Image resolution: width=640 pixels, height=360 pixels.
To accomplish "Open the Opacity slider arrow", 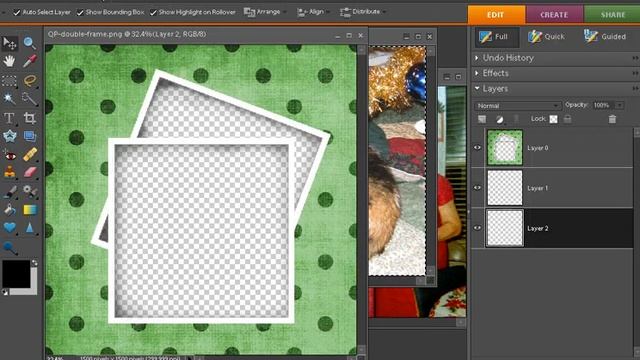I will pos(620,105).
